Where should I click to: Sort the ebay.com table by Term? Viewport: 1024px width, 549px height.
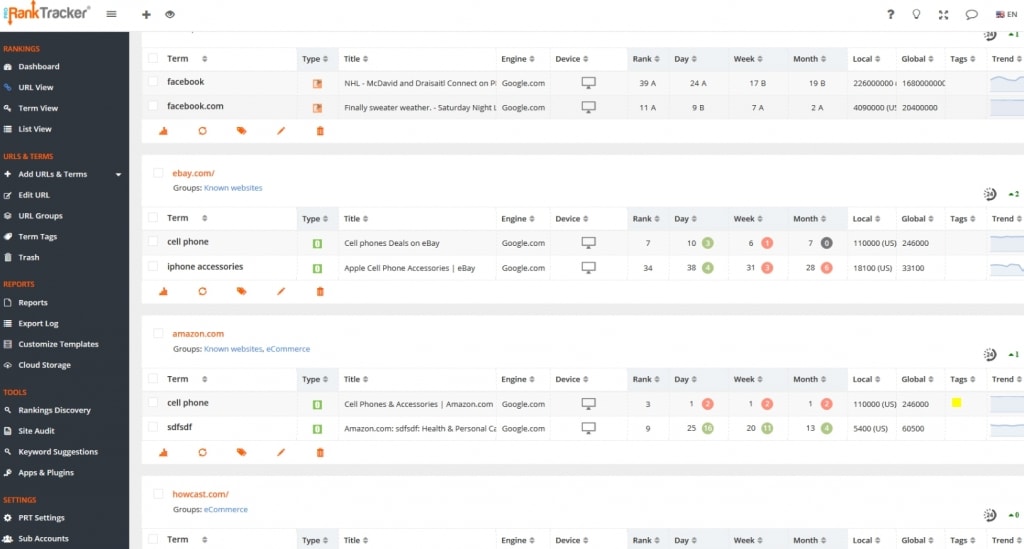coord(187,218)
